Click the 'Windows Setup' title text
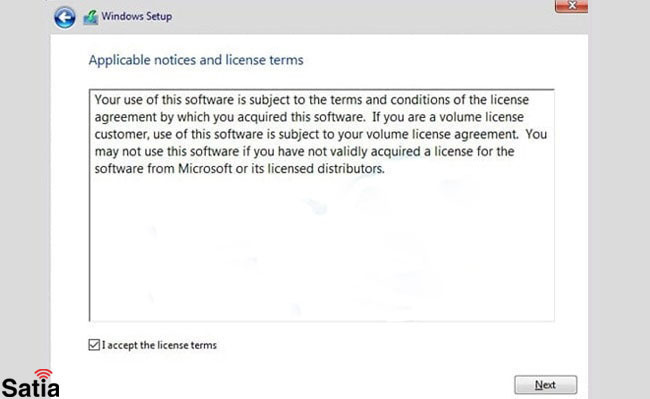 click(x=137, y=17)
